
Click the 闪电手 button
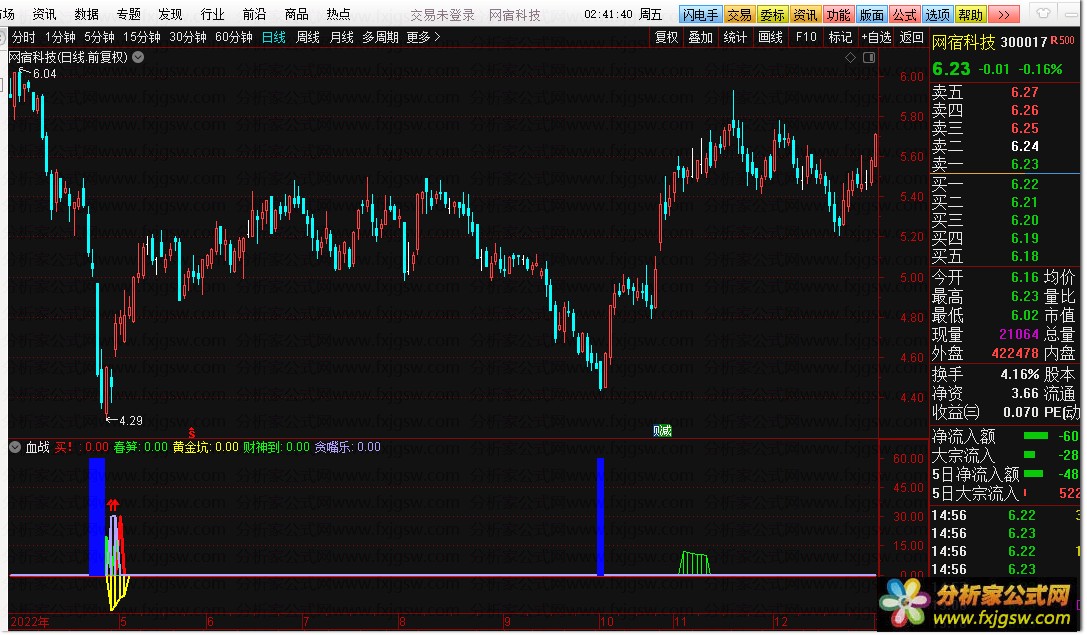coord(700,15)
